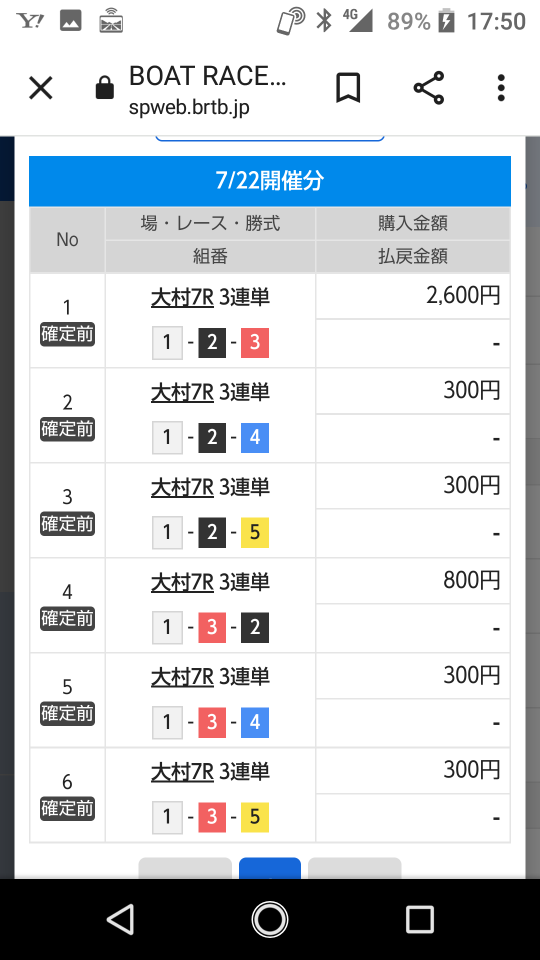The image size is (540, 960).
Task: Tap the Android home circle button
Action: (x=270, y=919)
